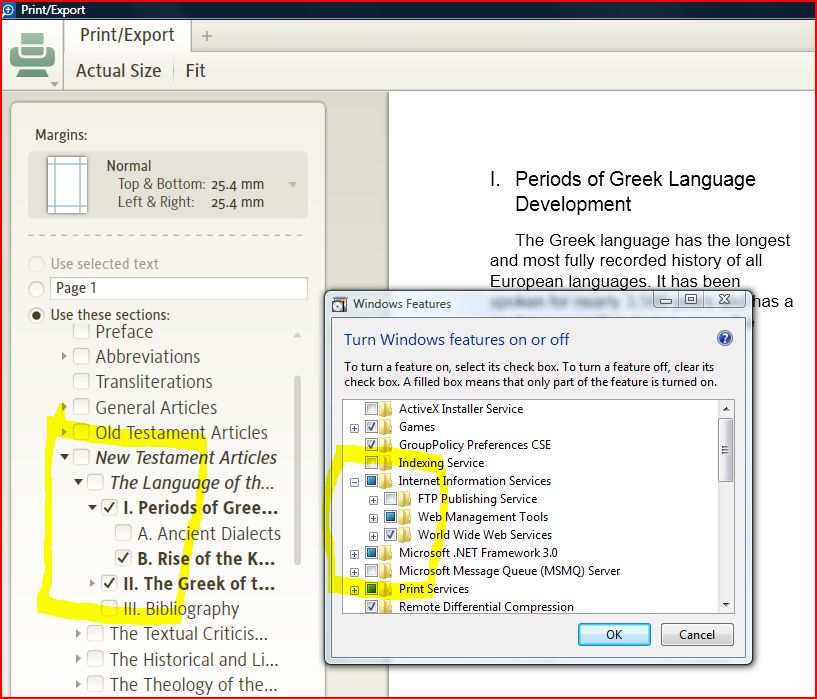Expand Print Services node
The height and width of the screenshot is (699, 817).
pyautogui.click(x=354, y=590)
